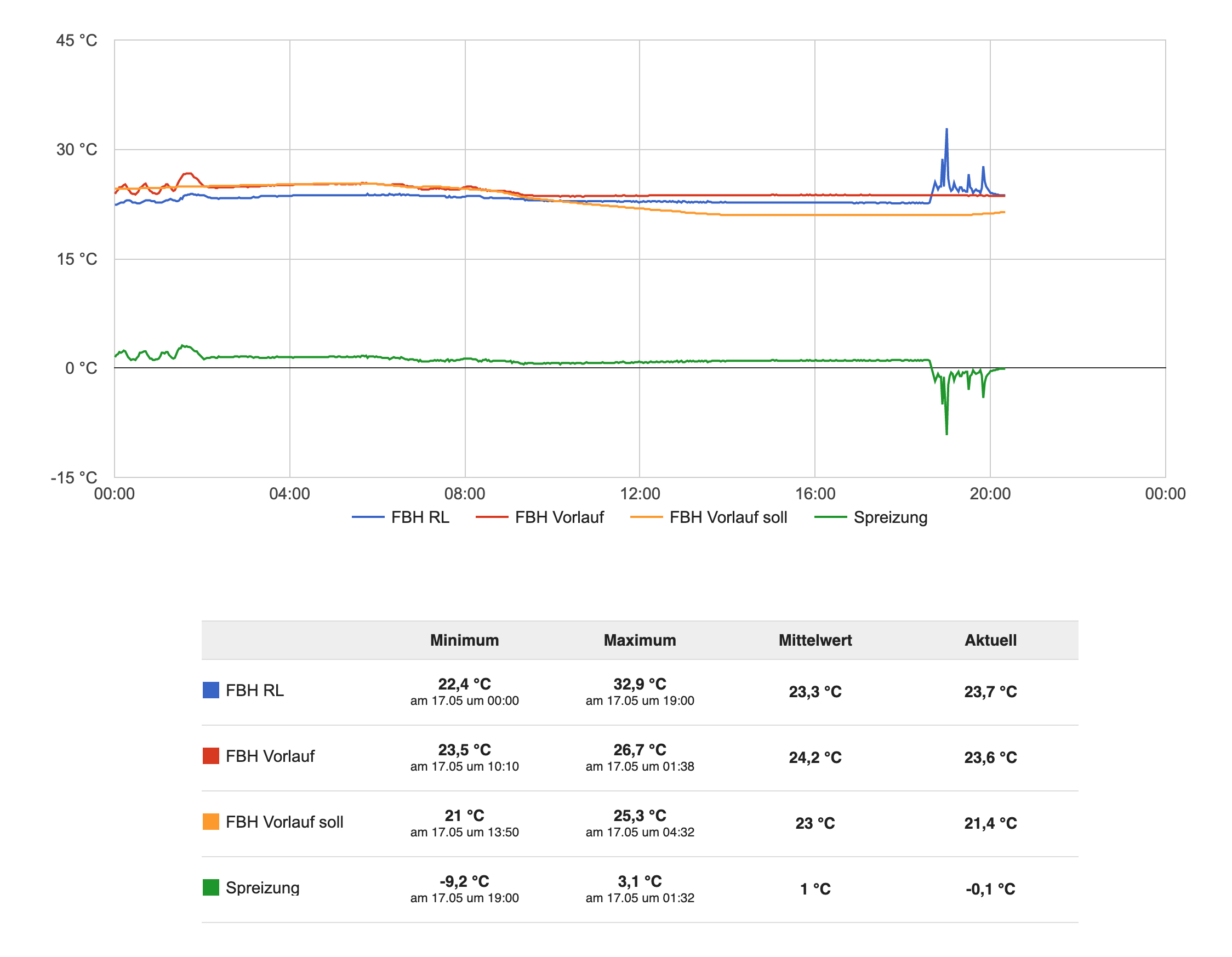Select the 3,1 °C maximum value
1232x957 pixels.
tap(640, 881)
